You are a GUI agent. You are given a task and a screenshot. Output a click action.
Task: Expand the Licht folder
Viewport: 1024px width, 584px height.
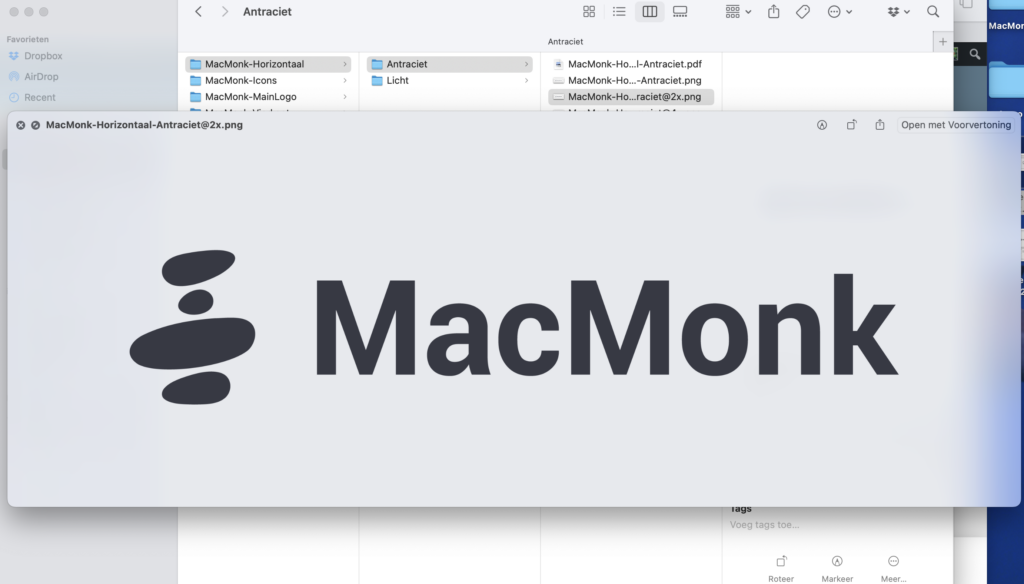pyautogui.click(x=398, y=80)
